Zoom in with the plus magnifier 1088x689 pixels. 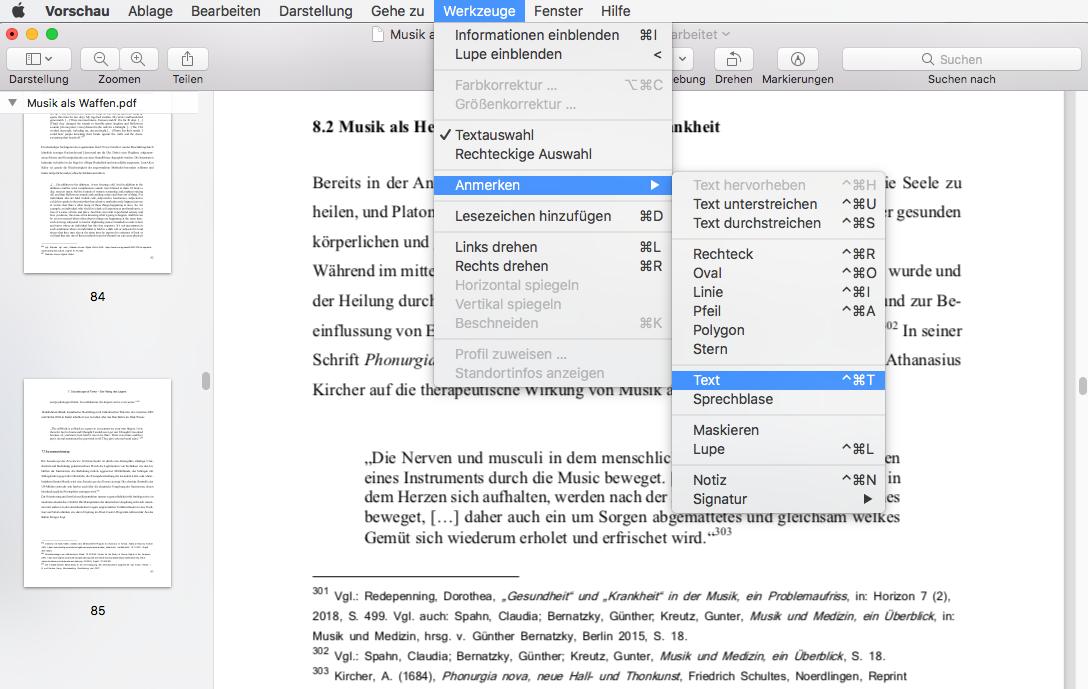pos(138,59)
